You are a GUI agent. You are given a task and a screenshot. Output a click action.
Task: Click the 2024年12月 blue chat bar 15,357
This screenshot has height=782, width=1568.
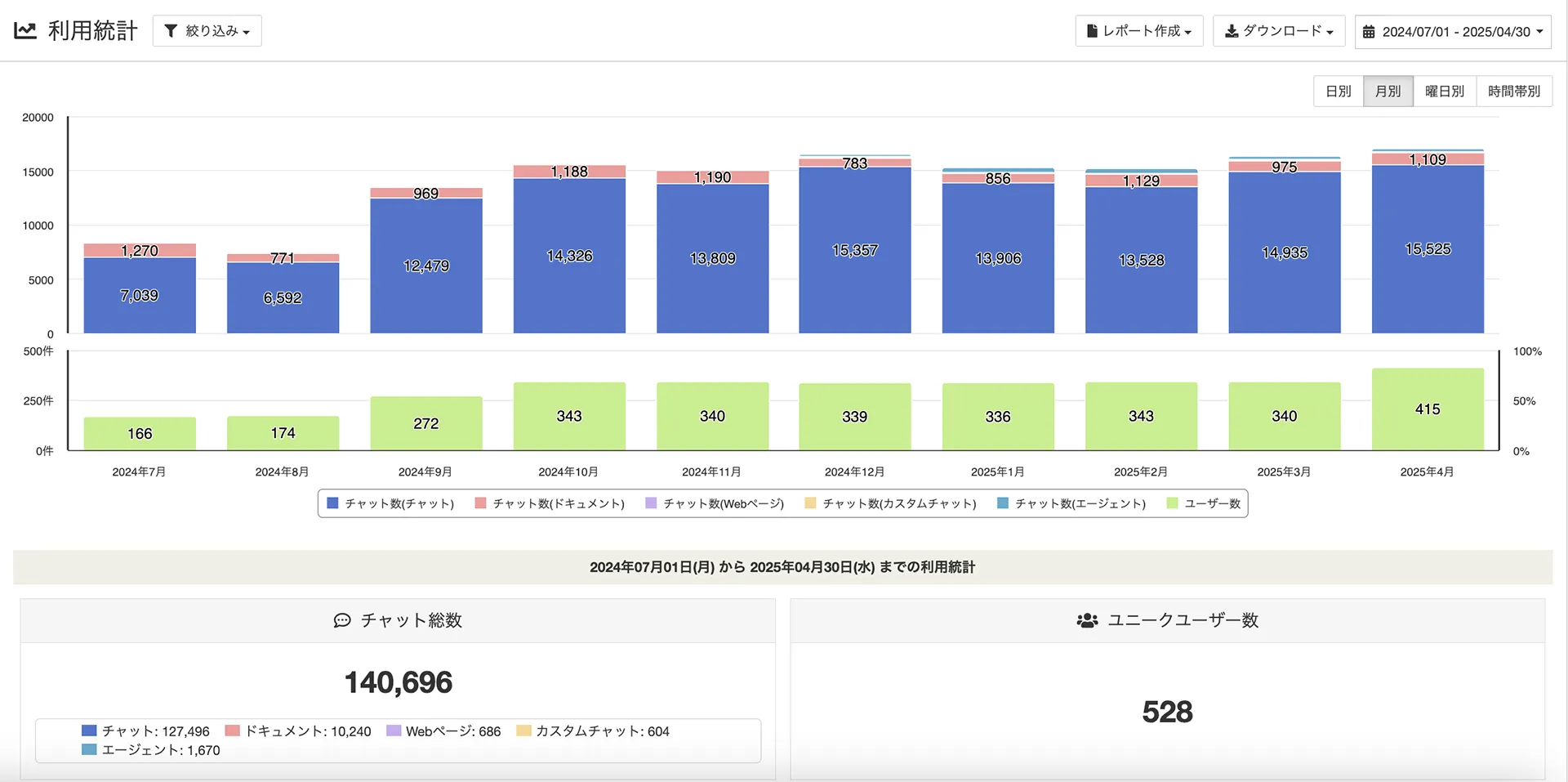tap(855, 250)
